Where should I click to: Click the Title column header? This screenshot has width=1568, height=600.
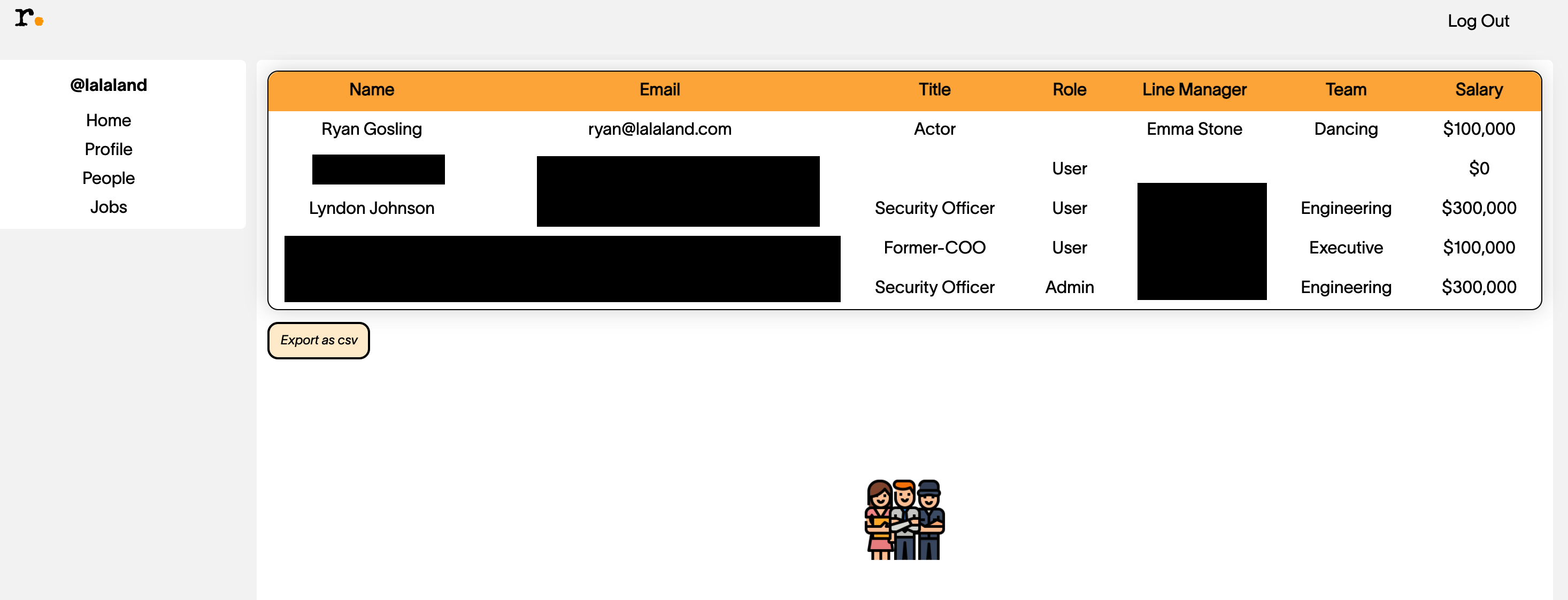tap(934, 90)
